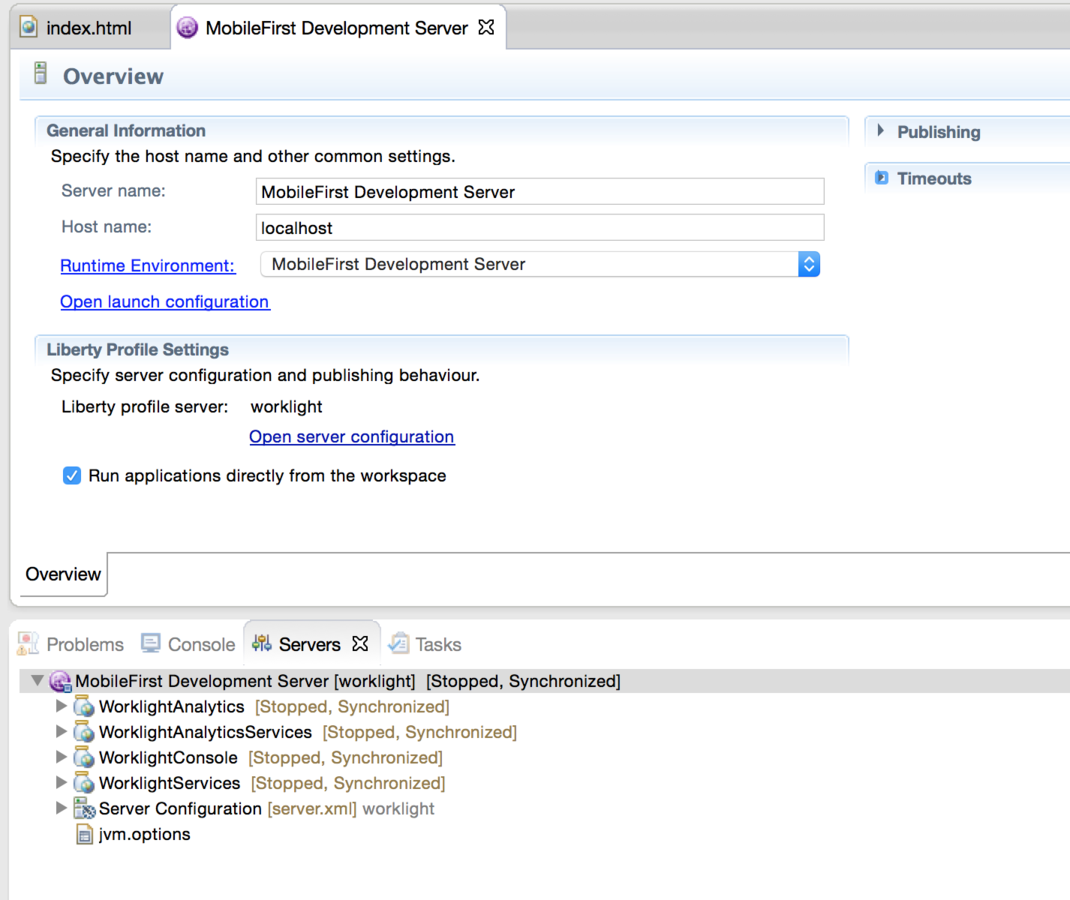Click the index.html file icon
The image size is (1070, 900).
[x=29, y=27]
